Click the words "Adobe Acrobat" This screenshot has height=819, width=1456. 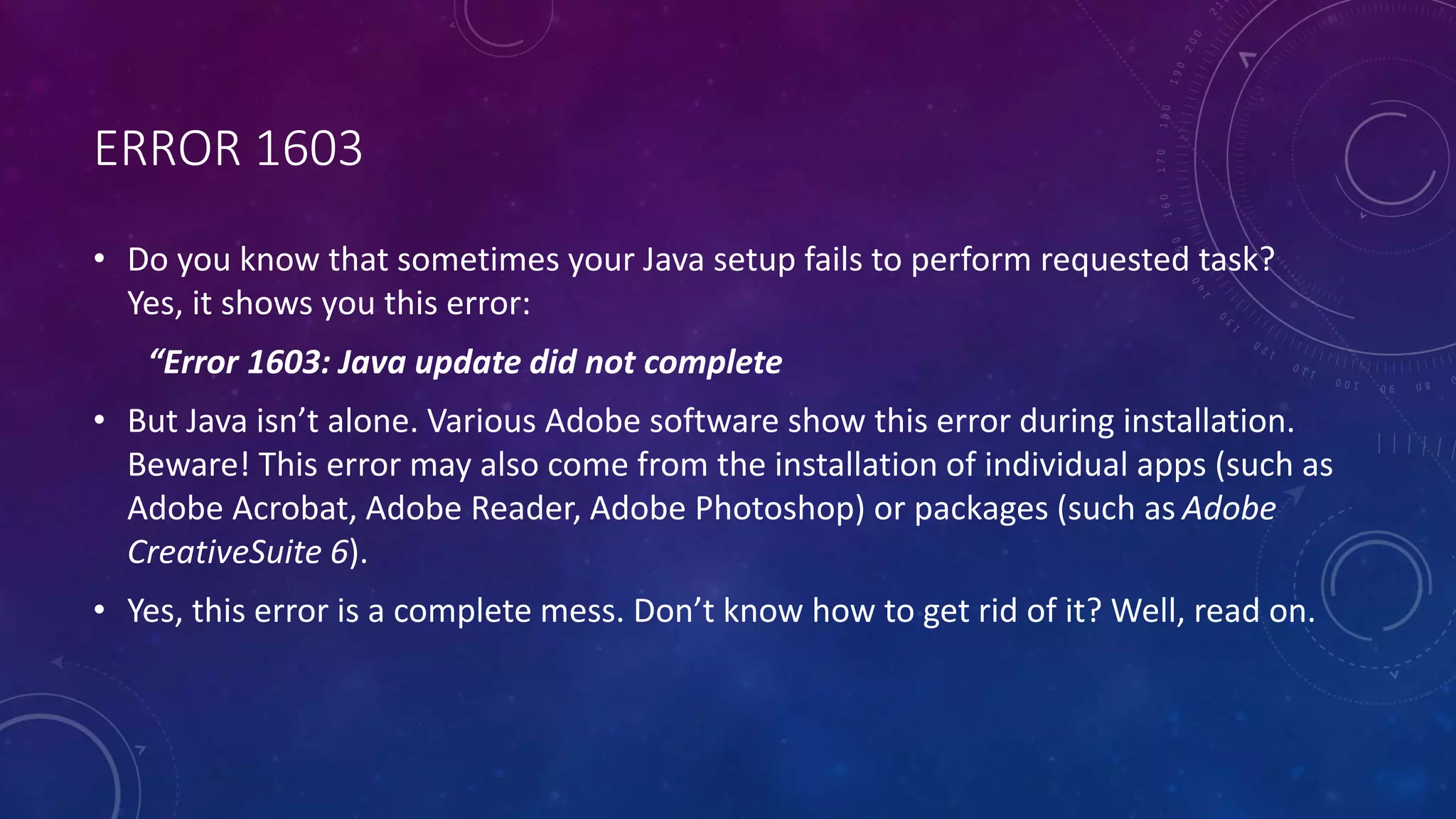coord(238,508)
